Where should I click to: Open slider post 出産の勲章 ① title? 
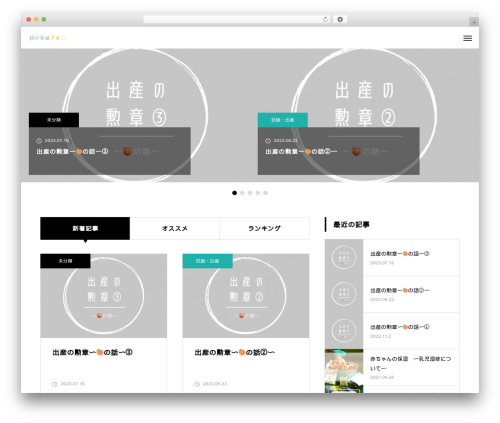[x=72, y=152]
